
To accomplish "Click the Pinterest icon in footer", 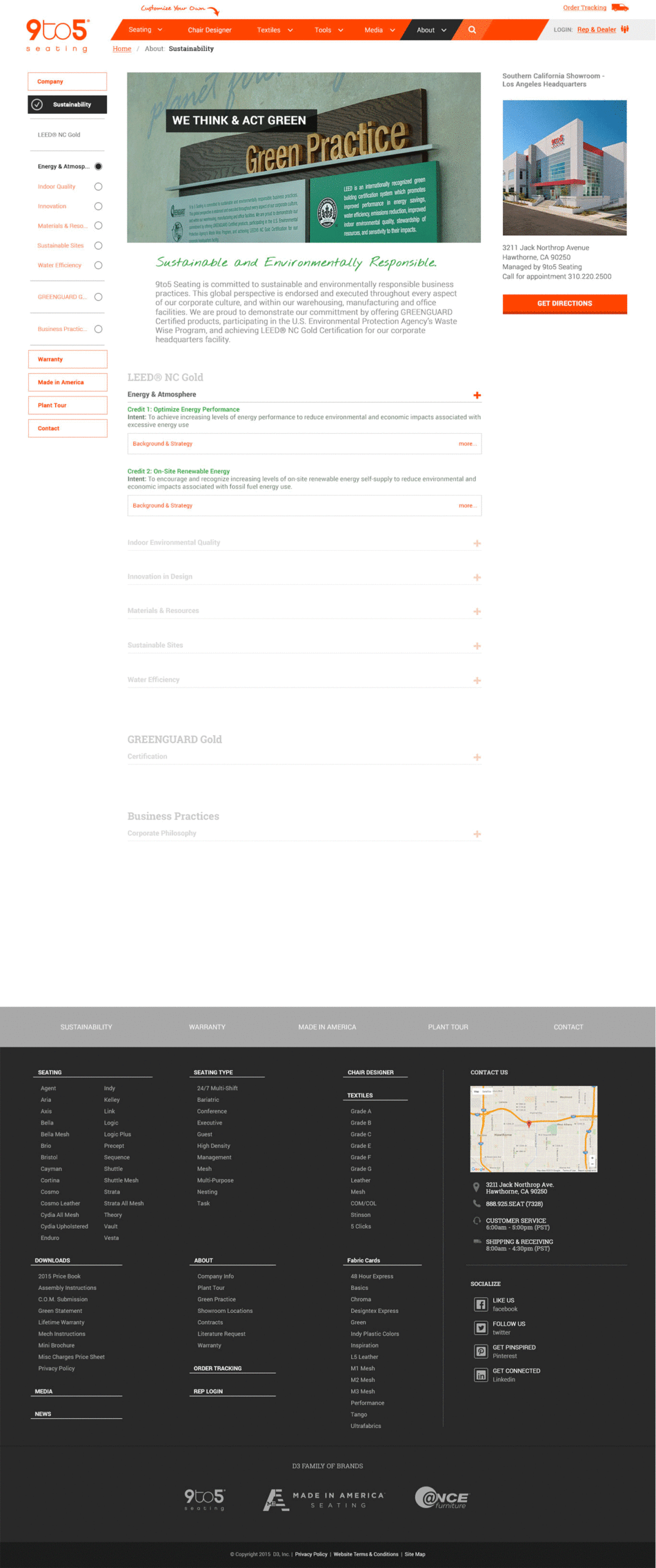I will click(x=481, y=1351).
